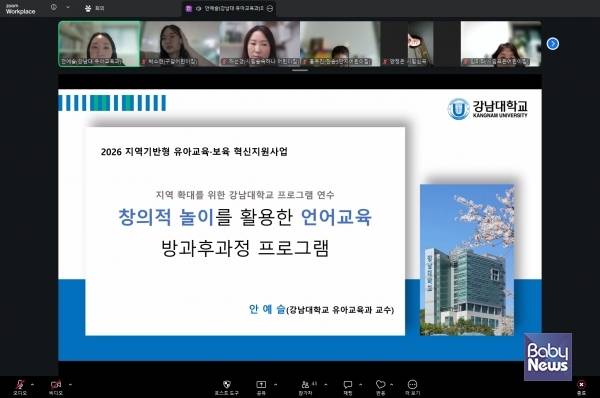Click the purple sharing indicator icon

click(x=189, y=8)
